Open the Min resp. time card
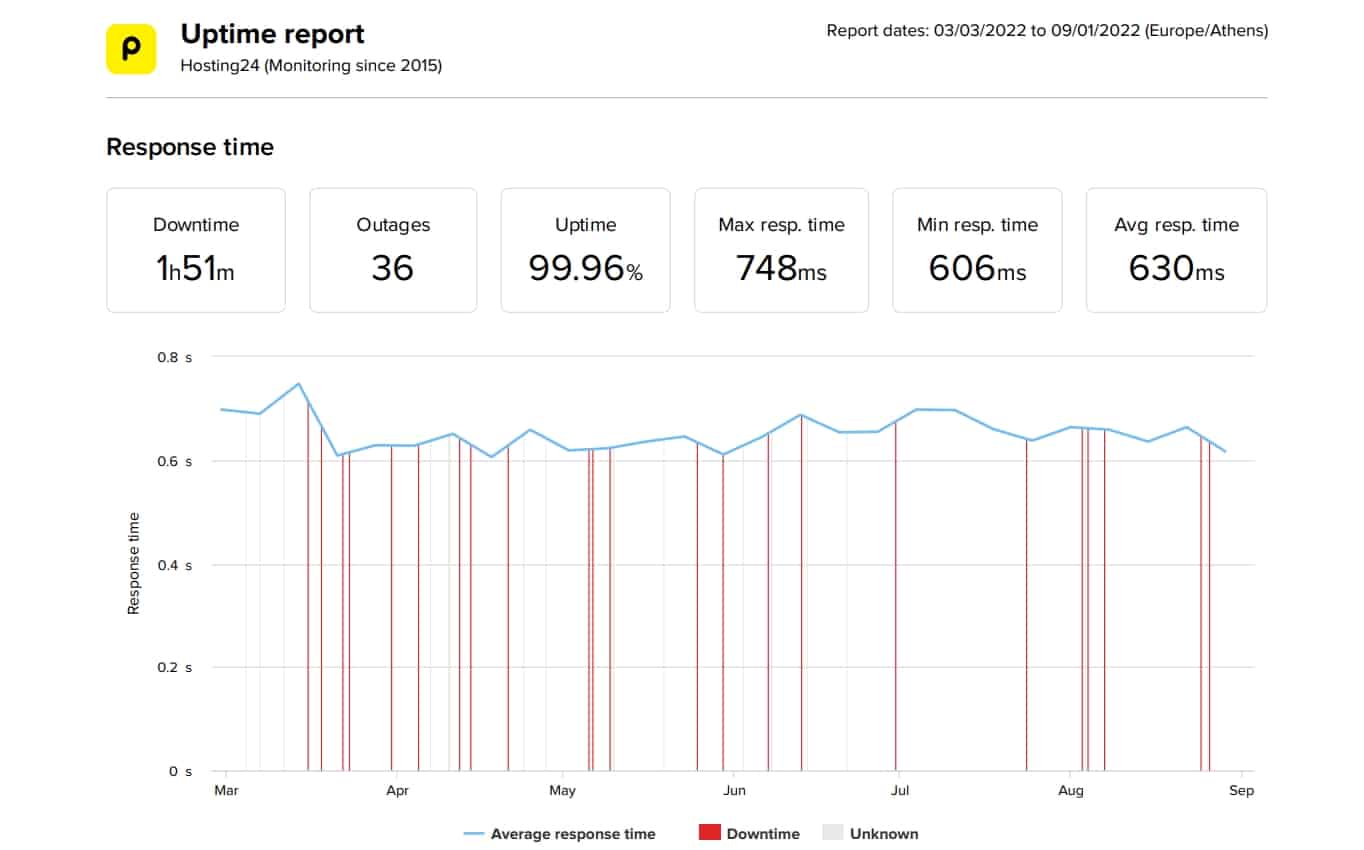 coord(977,250)
